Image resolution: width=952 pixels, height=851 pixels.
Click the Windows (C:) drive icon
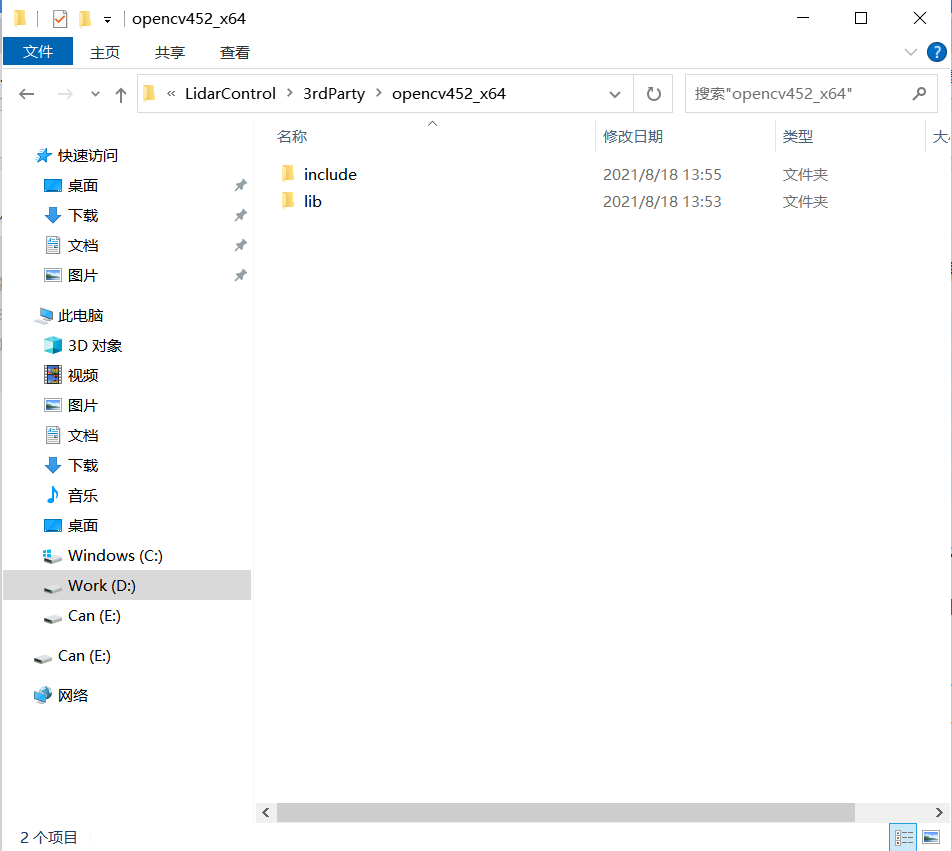[x=52, y=556]
